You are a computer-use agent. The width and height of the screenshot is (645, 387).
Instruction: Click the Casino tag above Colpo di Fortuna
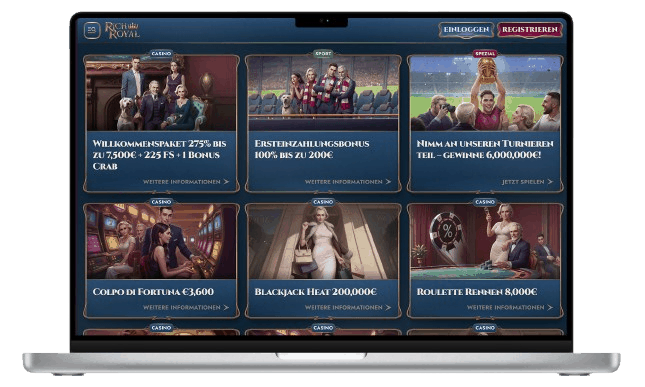click(x=161, y=202)
